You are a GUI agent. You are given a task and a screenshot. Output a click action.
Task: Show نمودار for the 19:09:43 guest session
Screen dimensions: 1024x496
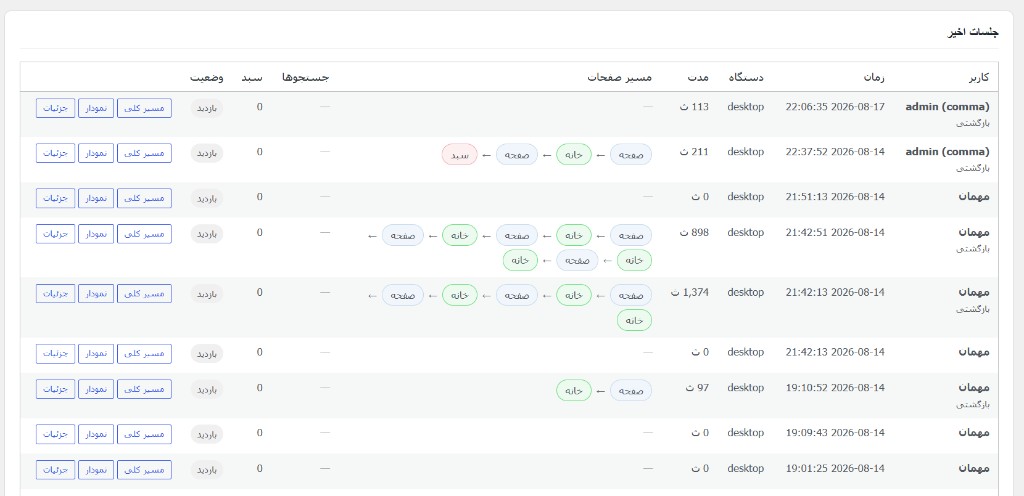(x=96, y=434)
